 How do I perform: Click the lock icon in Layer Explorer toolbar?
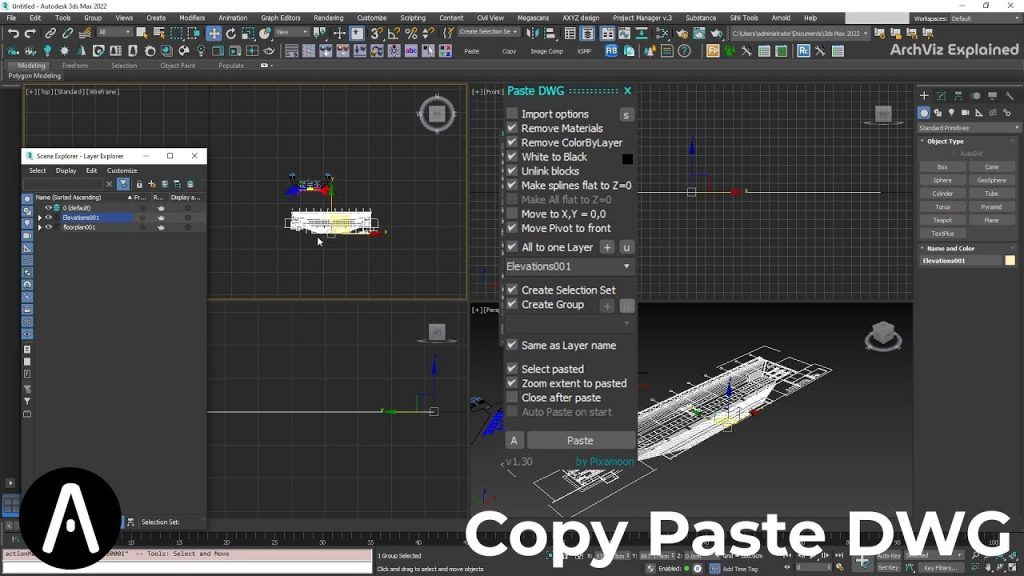[x=139, y=184]
